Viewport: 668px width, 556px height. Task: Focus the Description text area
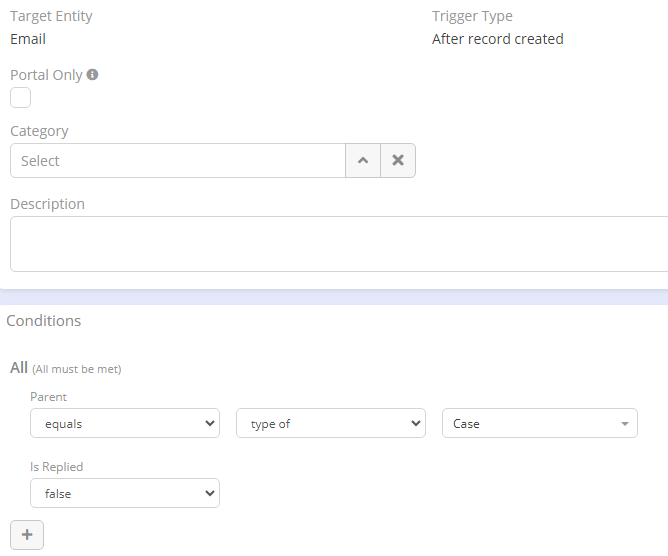pos(339,244)
